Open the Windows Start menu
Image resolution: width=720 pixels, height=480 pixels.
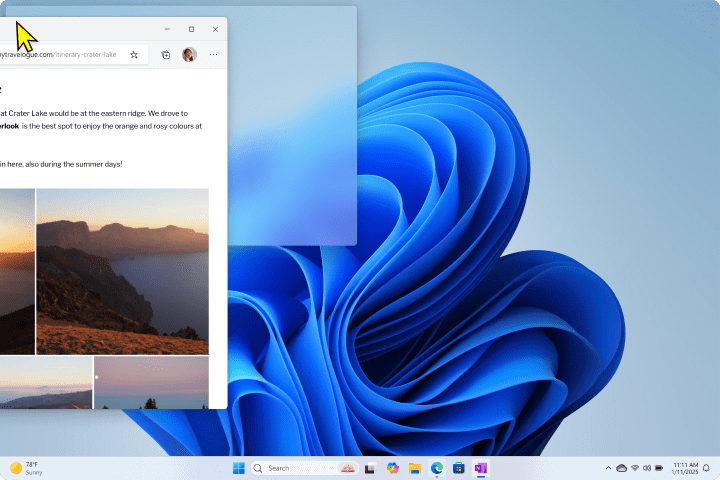239,468
